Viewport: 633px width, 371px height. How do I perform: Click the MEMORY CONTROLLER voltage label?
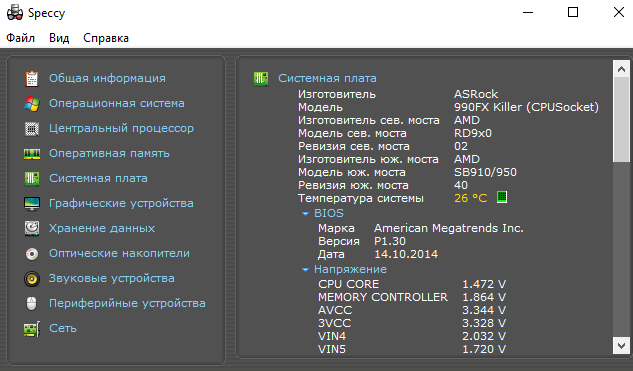[x=383, y=297]
